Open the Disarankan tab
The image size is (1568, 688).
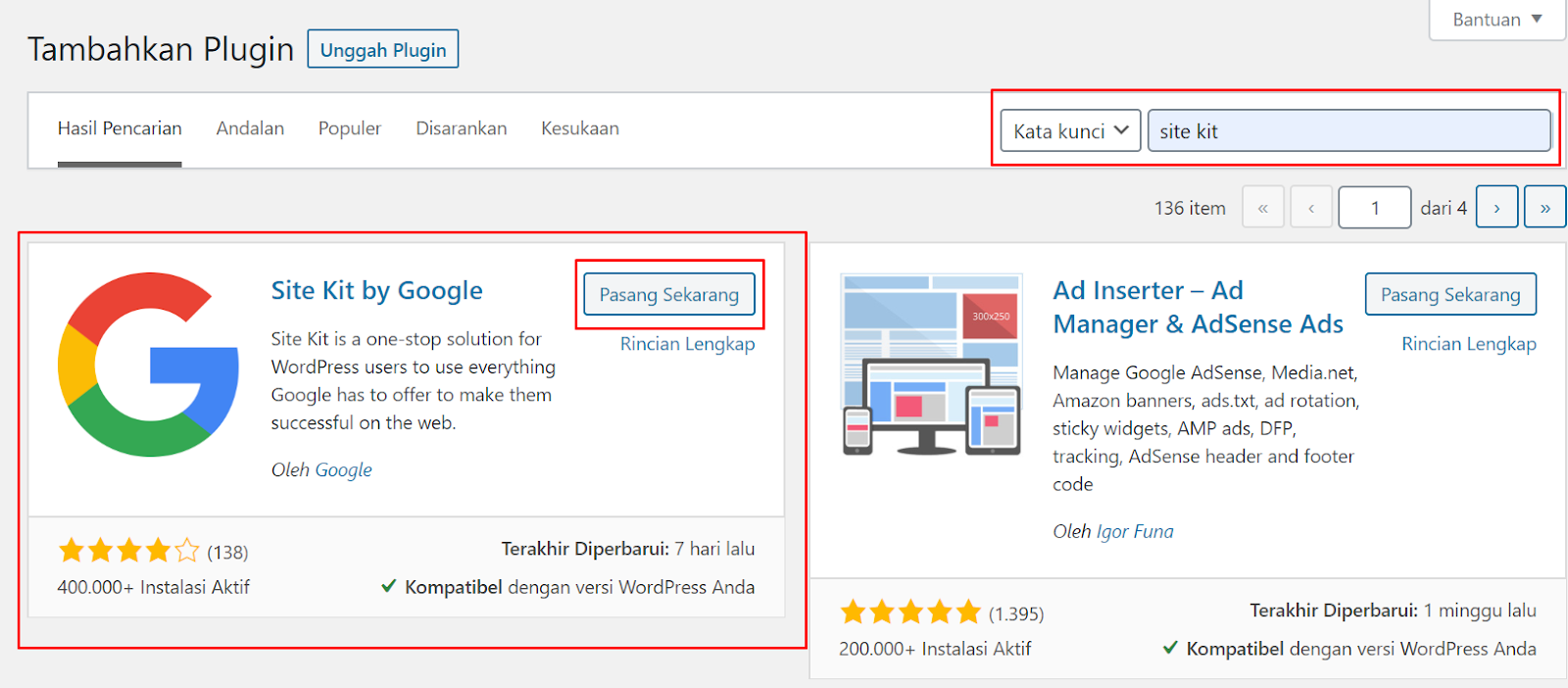(462, 128)
